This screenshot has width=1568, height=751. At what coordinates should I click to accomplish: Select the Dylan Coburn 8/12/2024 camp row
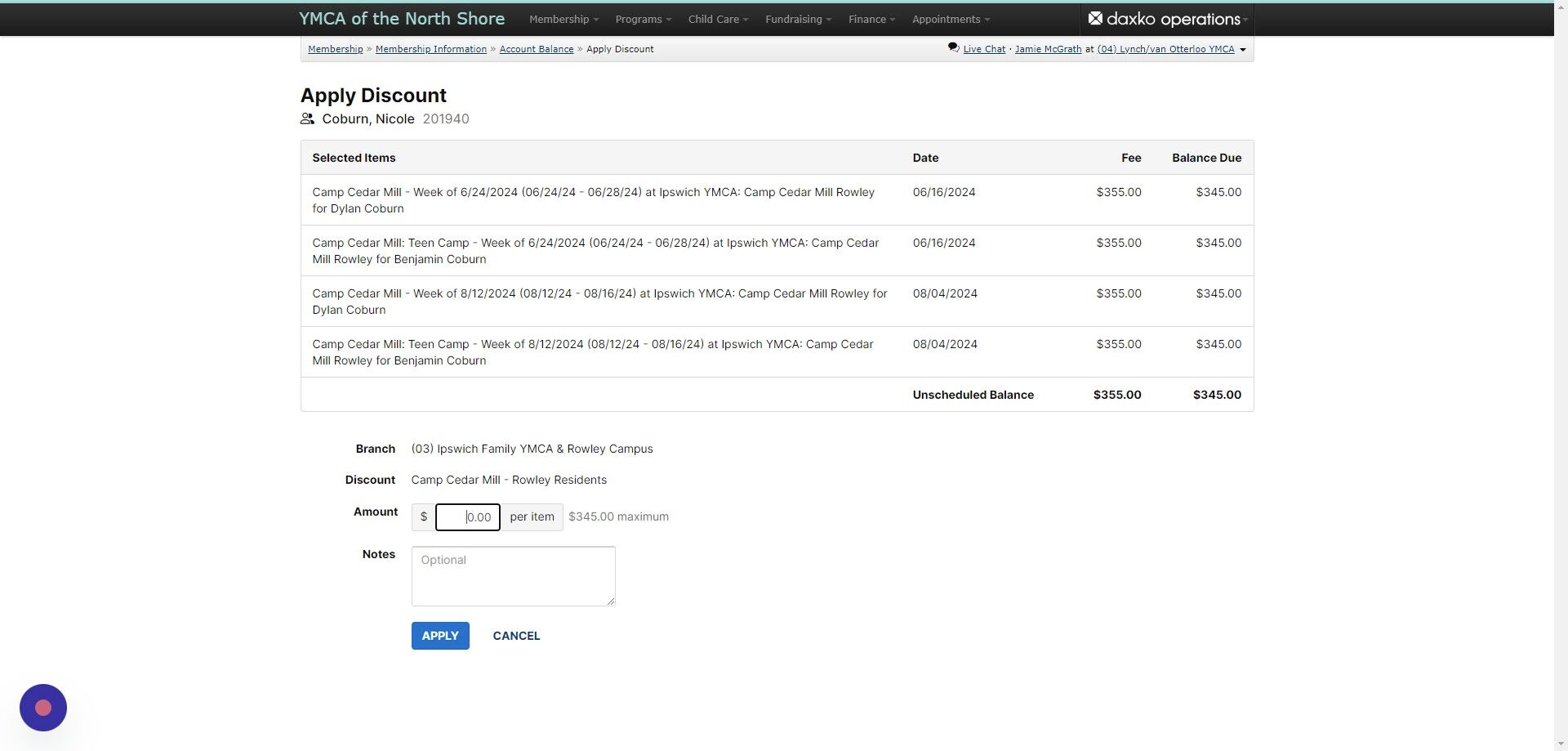point(777,302)
